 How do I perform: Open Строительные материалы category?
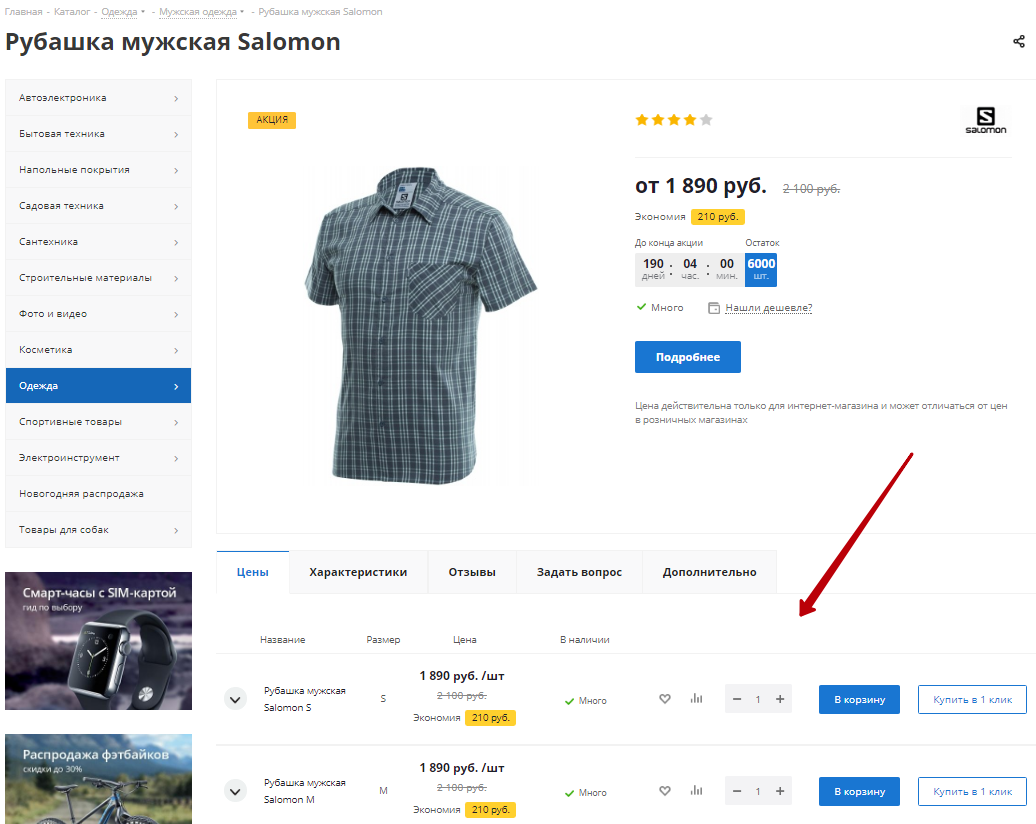[x=98, y=278]
